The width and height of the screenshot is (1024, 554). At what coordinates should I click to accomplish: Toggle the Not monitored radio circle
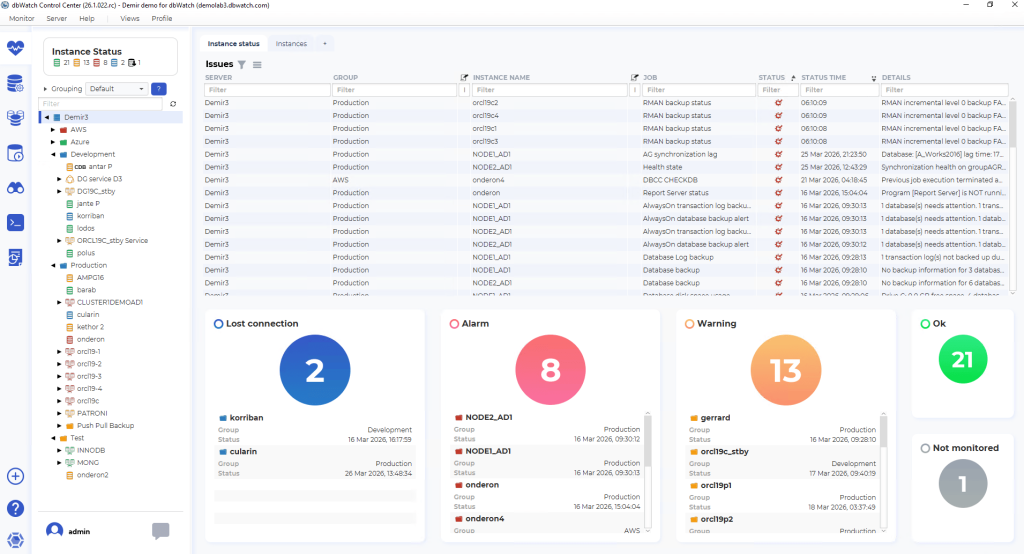(x=925, y=448)
